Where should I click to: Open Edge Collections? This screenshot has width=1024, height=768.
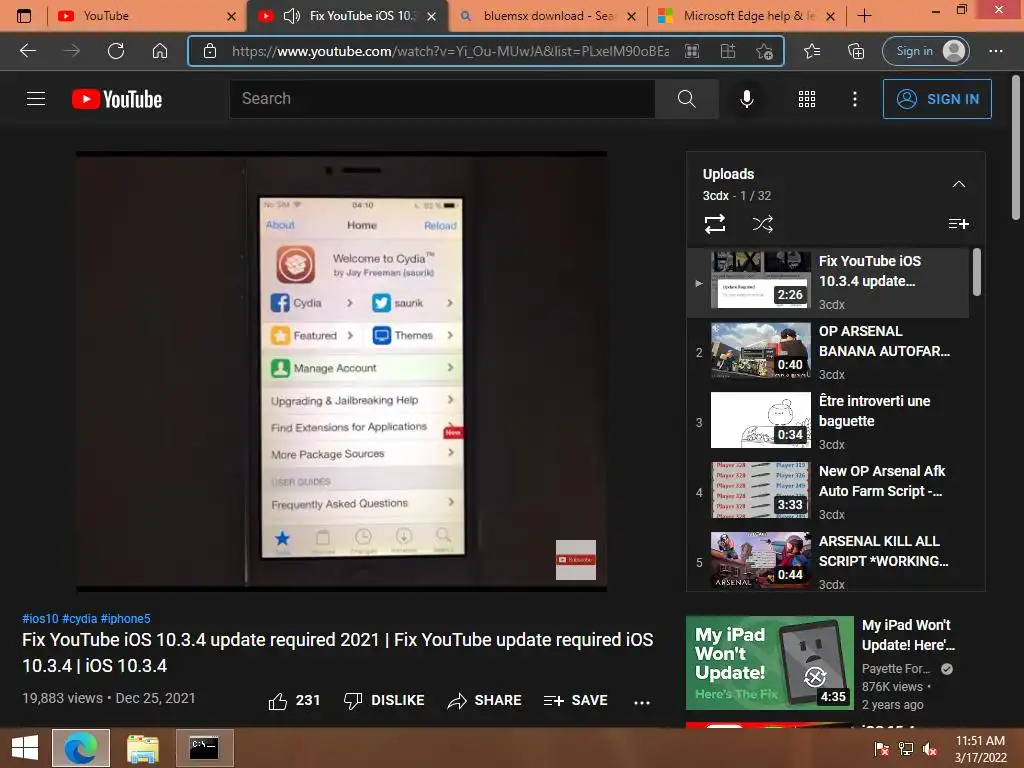[856, 51]
